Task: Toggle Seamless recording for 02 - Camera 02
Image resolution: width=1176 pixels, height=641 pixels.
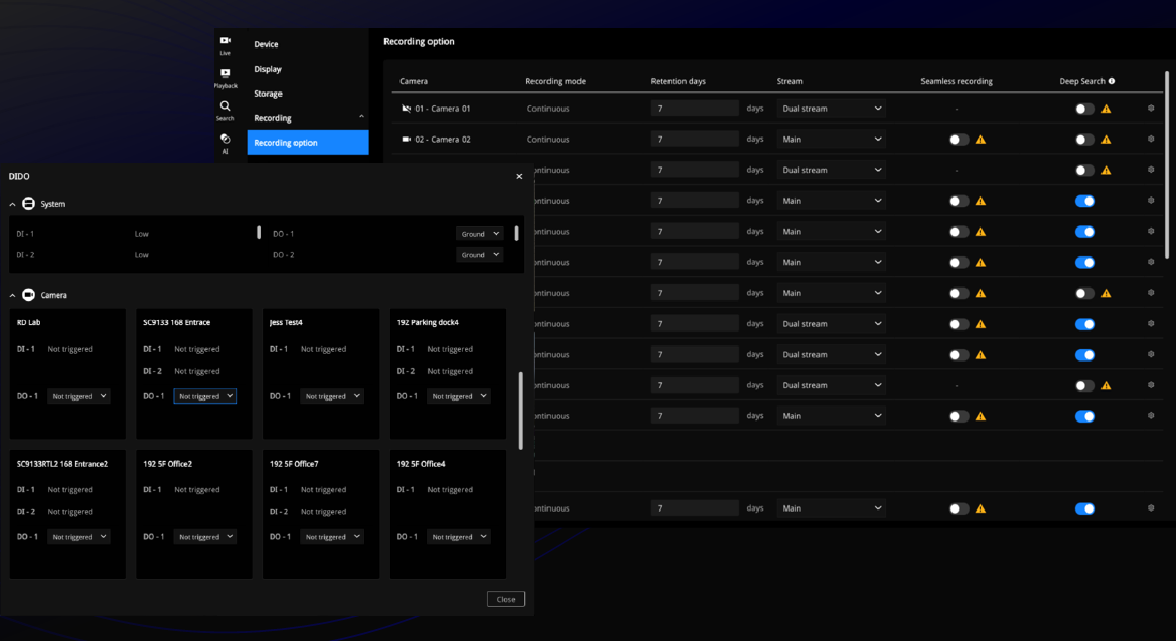Action: (x=958, y=140)
